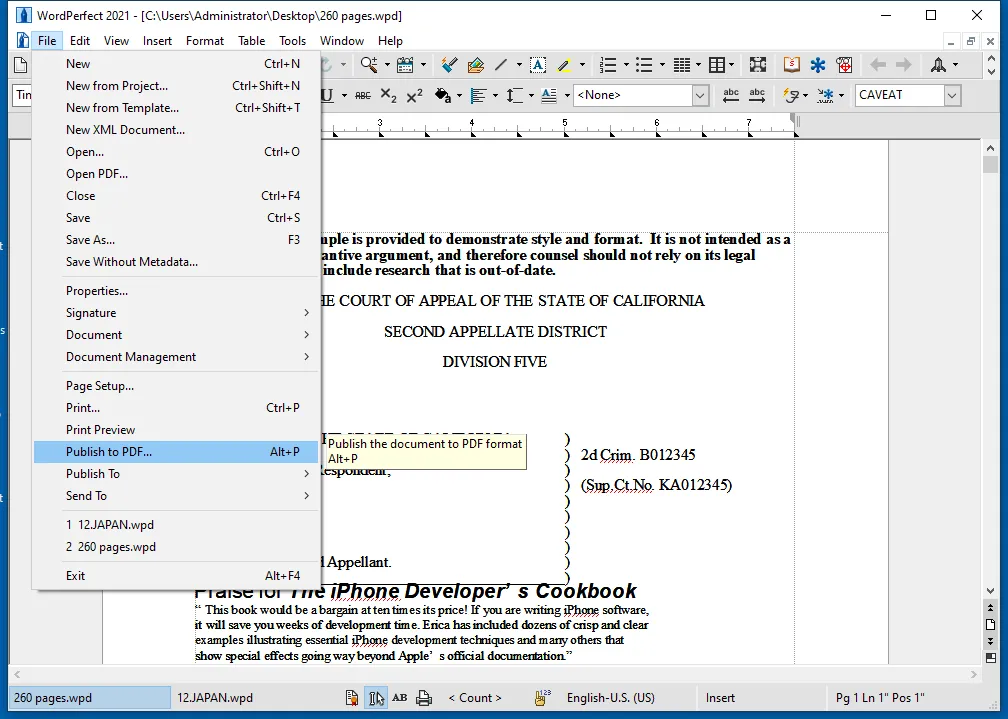1008x719 pixels.
Task: Select Print Preview menu entry
Action: pyautogui.click(x=176, y=430)
